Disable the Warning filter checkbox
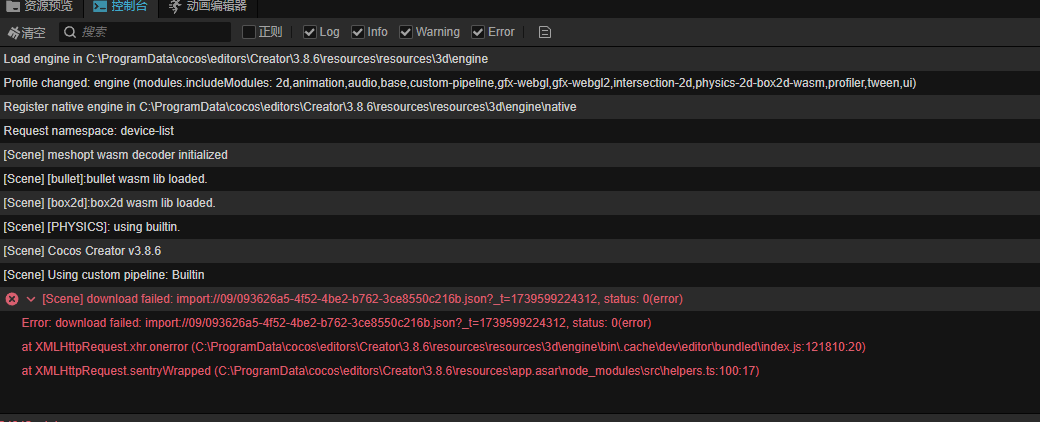Image resolution: width=1040 pixels, height=422 pixels. click(406, 32)
